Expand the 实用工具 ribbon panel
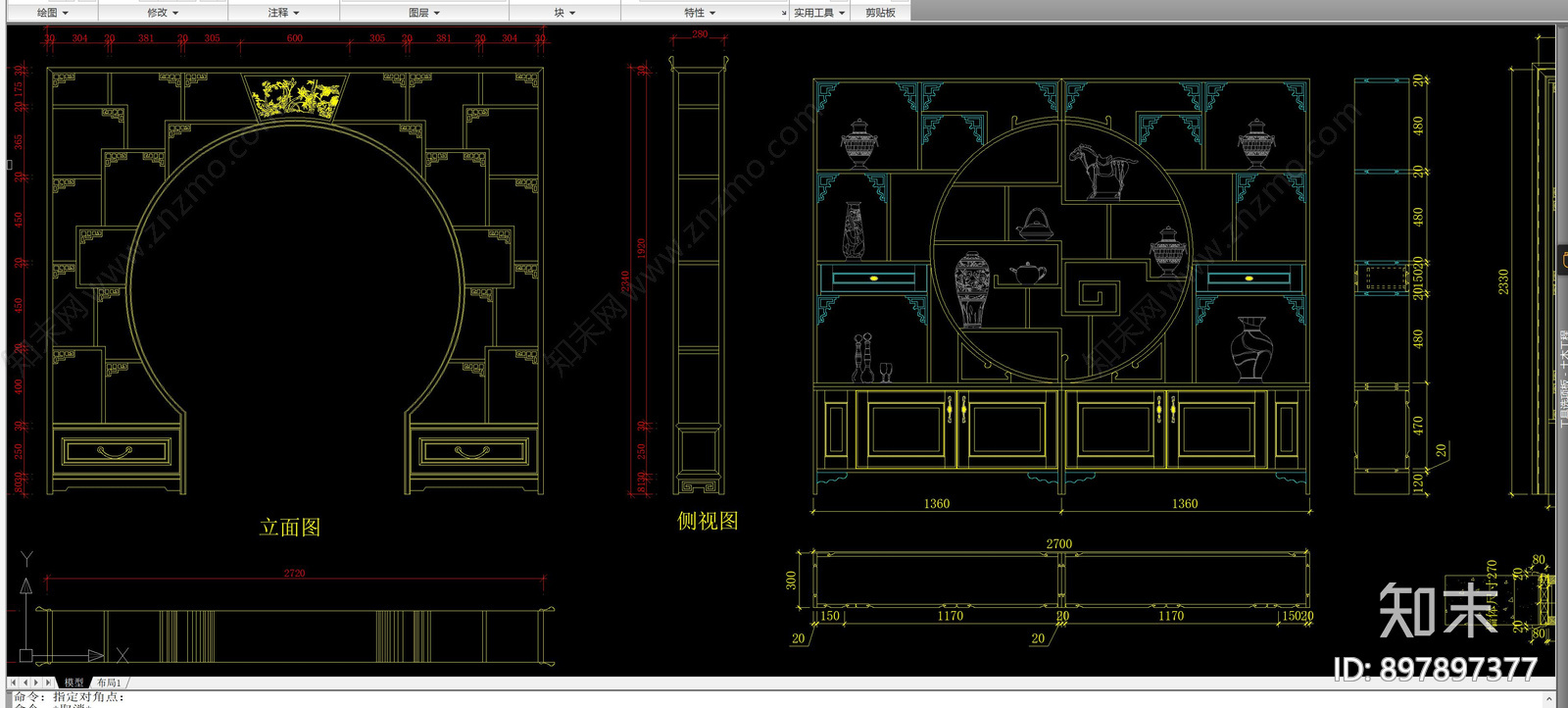The height and width of the screenshot is (708, 1568). point(819,13)
